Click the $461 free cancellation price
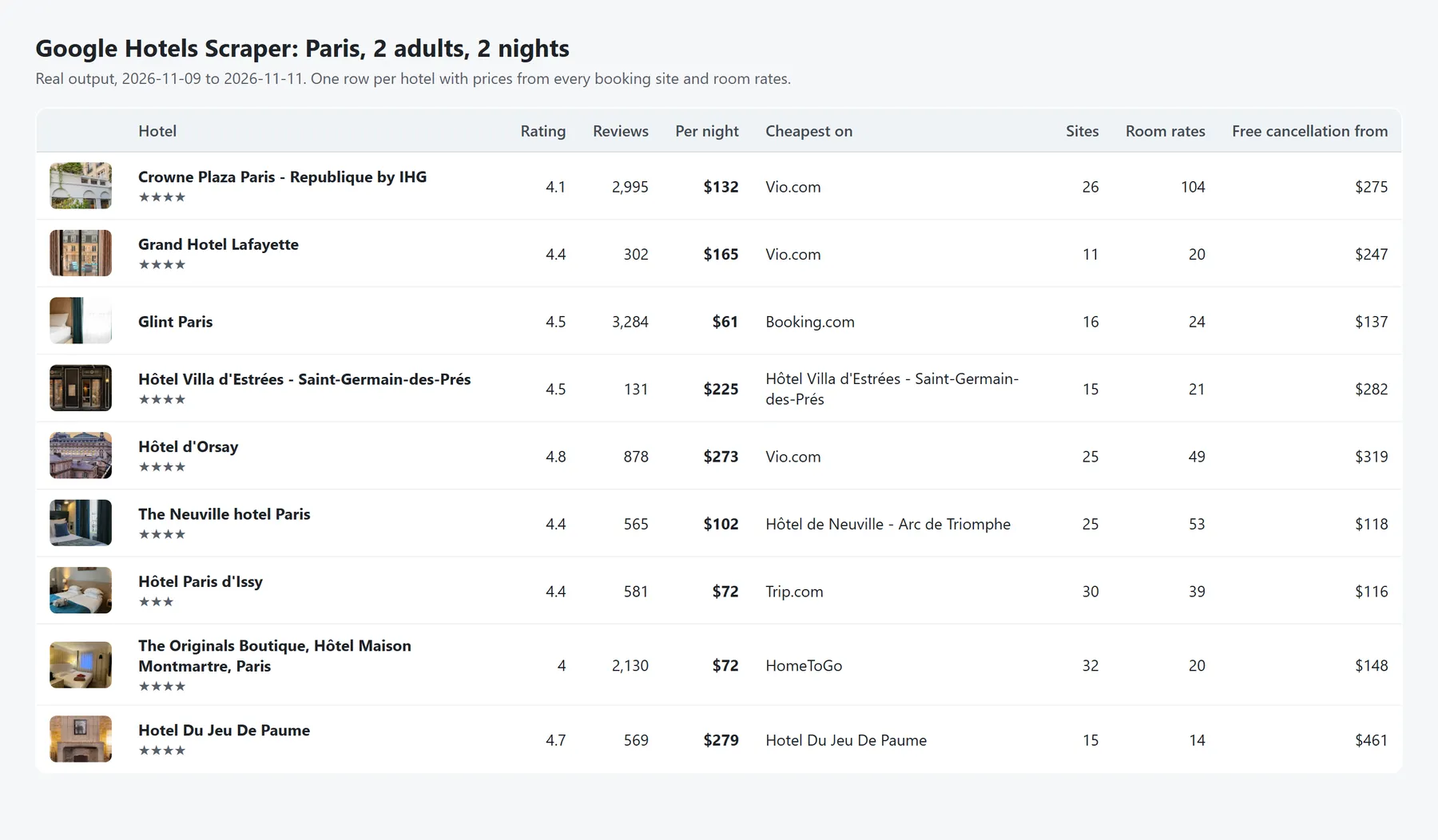 (1371, 740)
